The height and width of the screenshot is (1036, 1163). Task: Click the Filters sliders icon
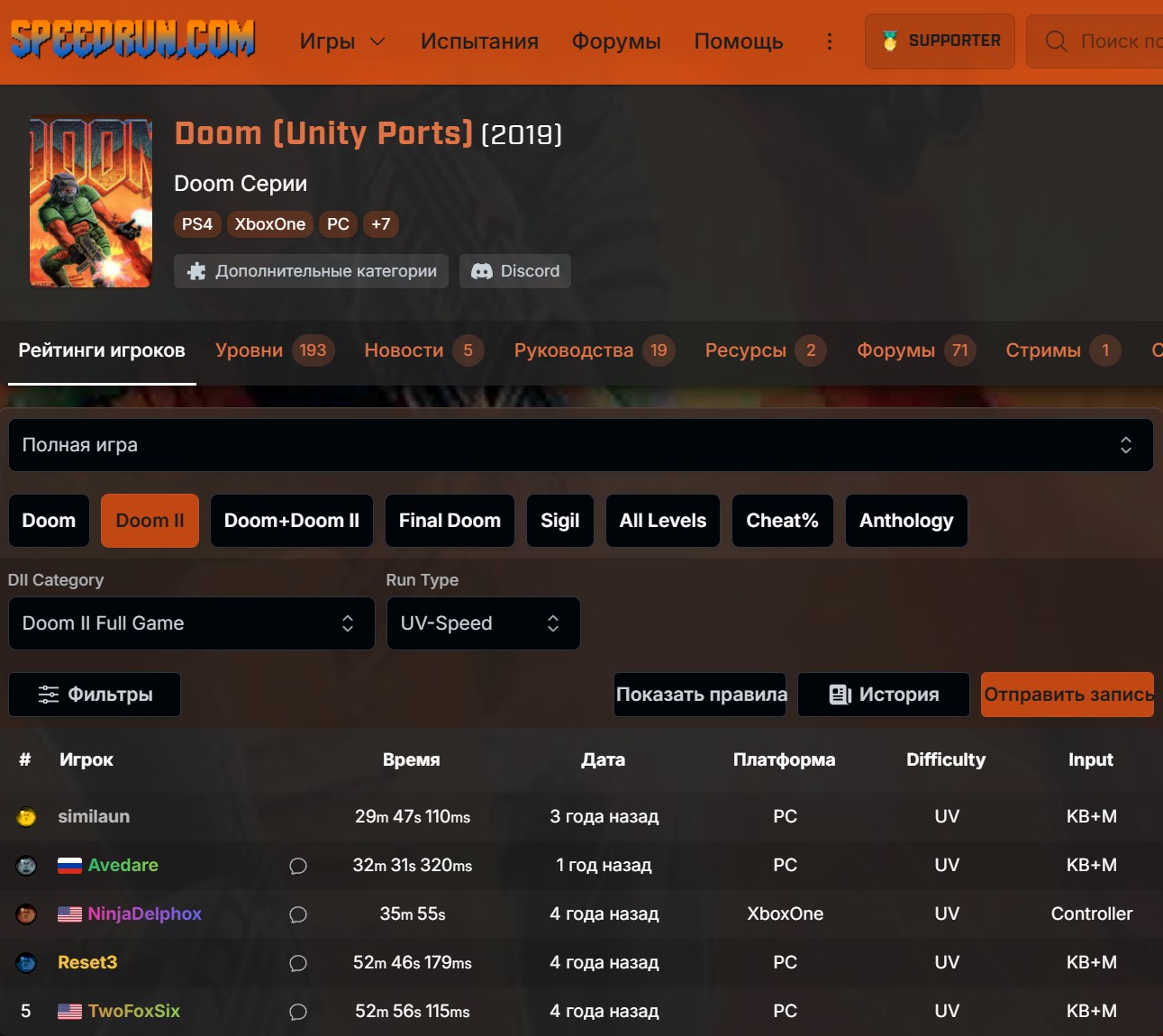(49, 695)
